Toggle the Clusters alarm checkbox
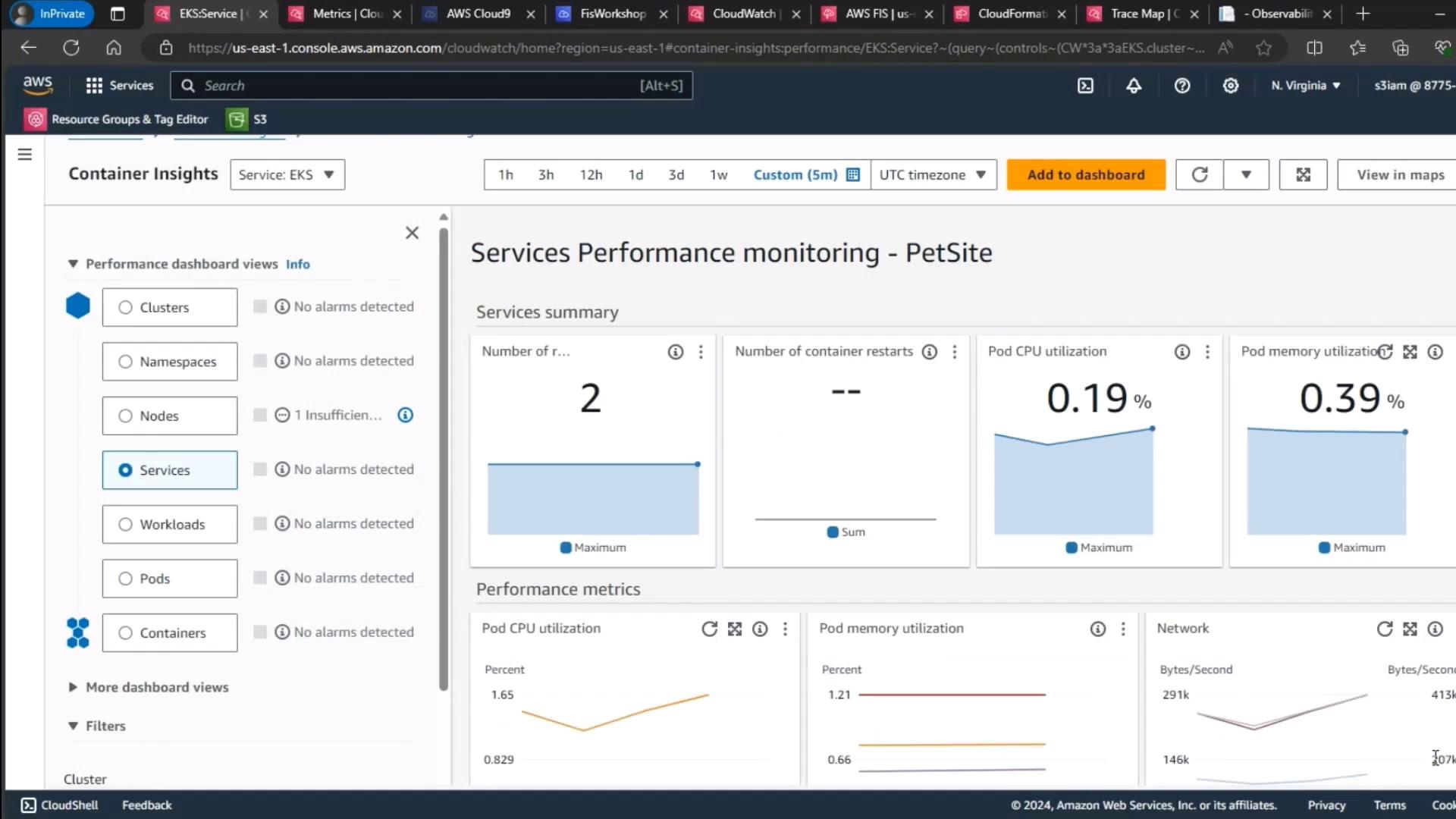This screenshot has width=1456, height=819. tap(260, 306)
